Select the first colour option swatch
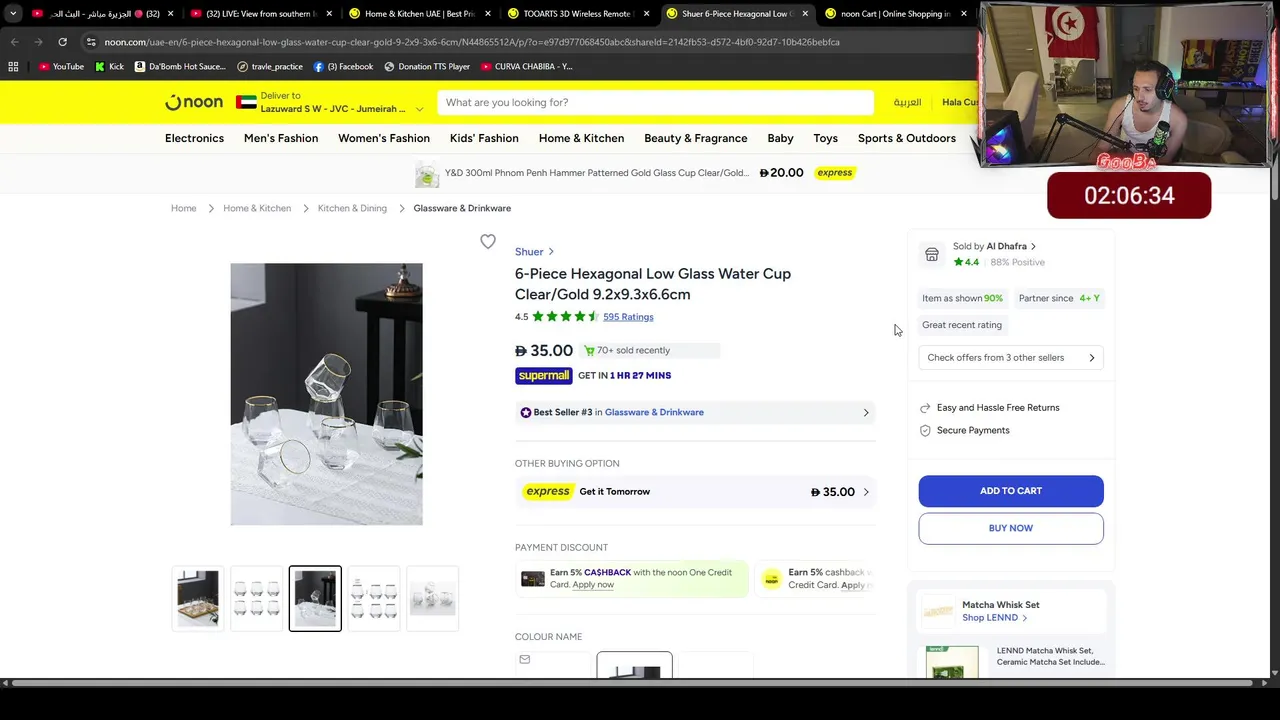1280x720 pixels. [554, 665]
